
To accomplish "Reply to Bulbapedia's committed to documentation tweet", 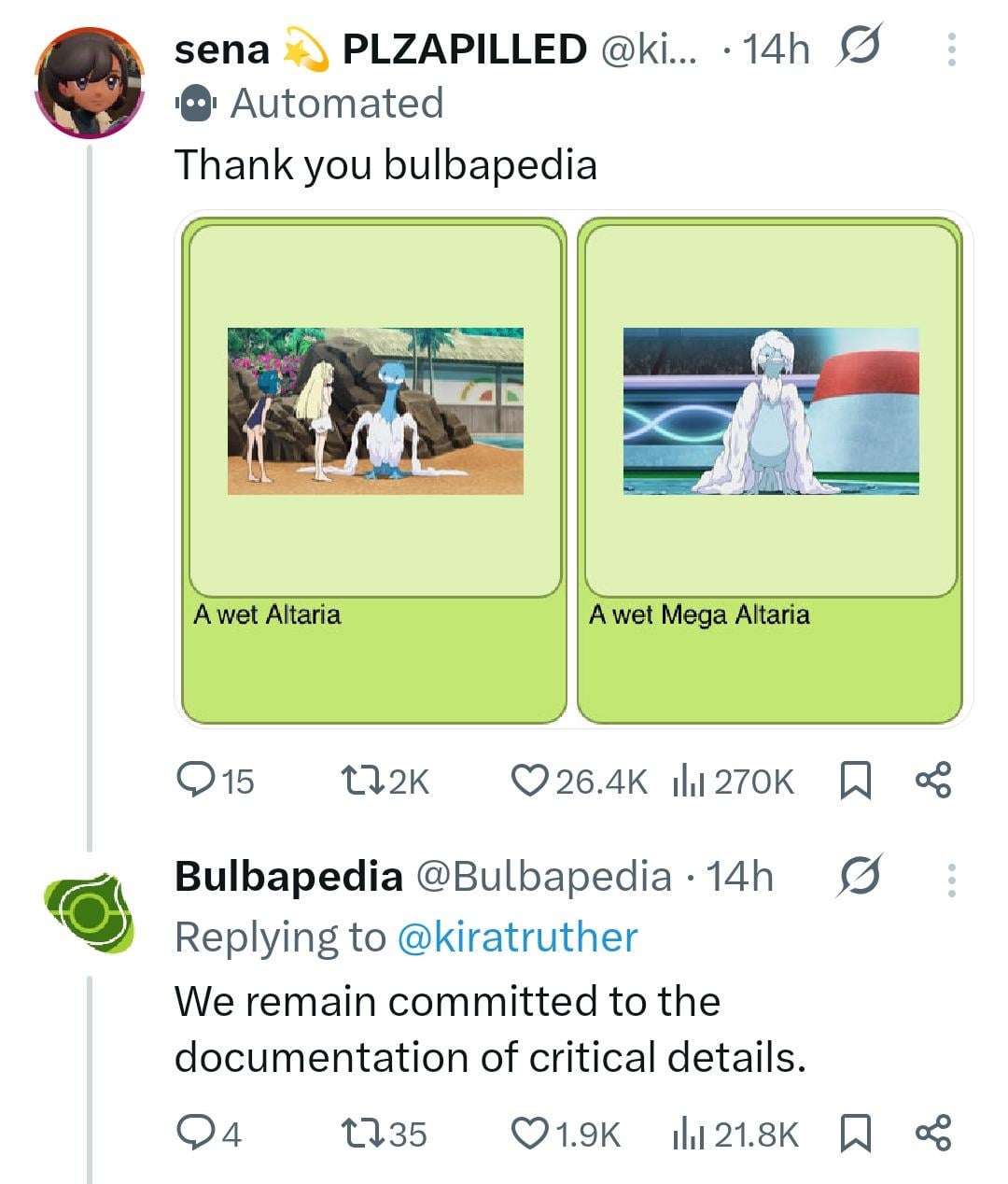I will coord(195,1133).
